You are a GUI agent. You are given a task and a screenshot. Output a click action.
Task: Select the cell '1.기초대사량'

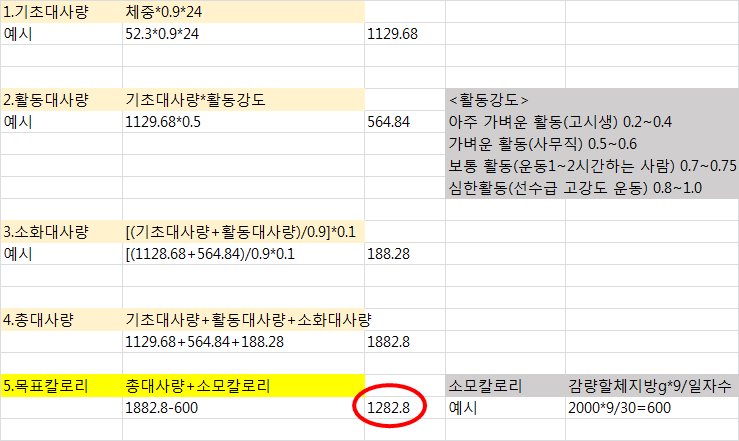pos(61,12)
